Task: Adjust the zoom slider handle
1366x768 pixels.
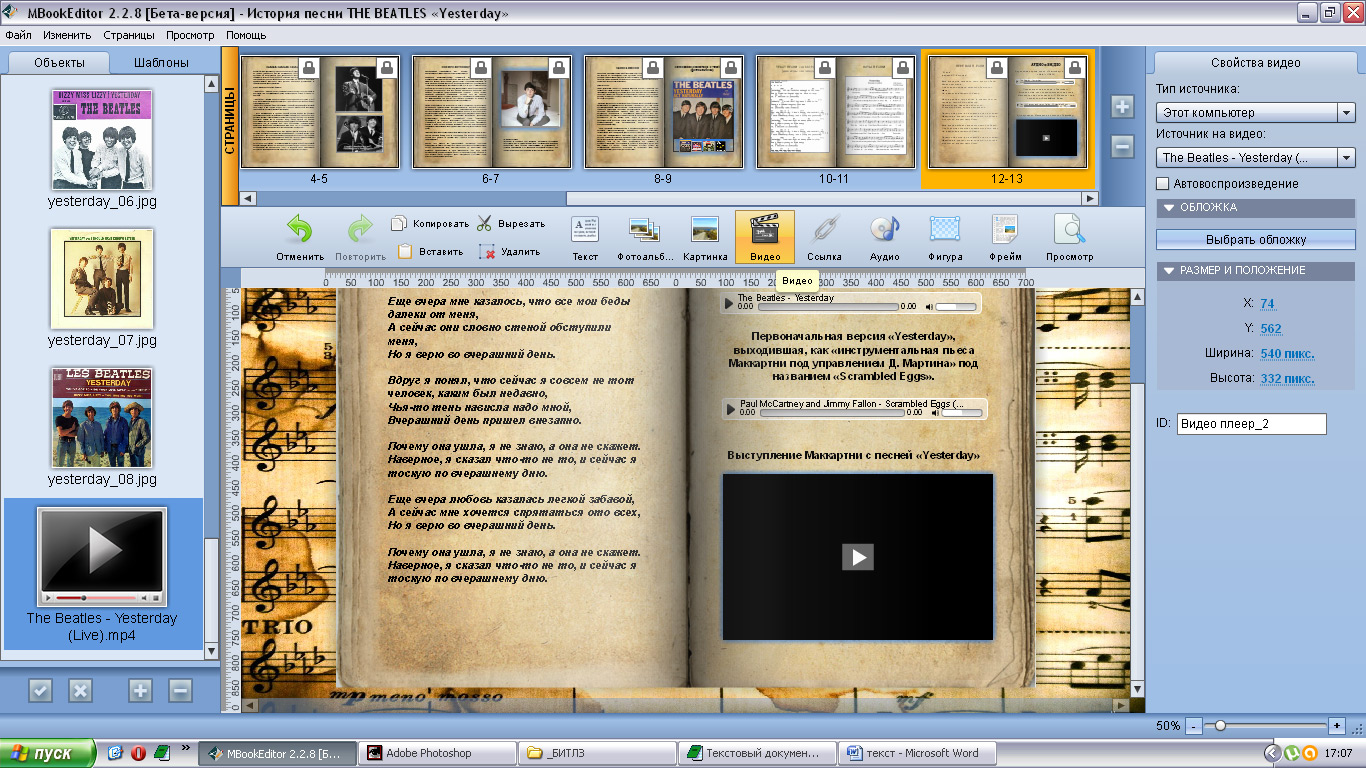Action: click(x=1220, y=725)
